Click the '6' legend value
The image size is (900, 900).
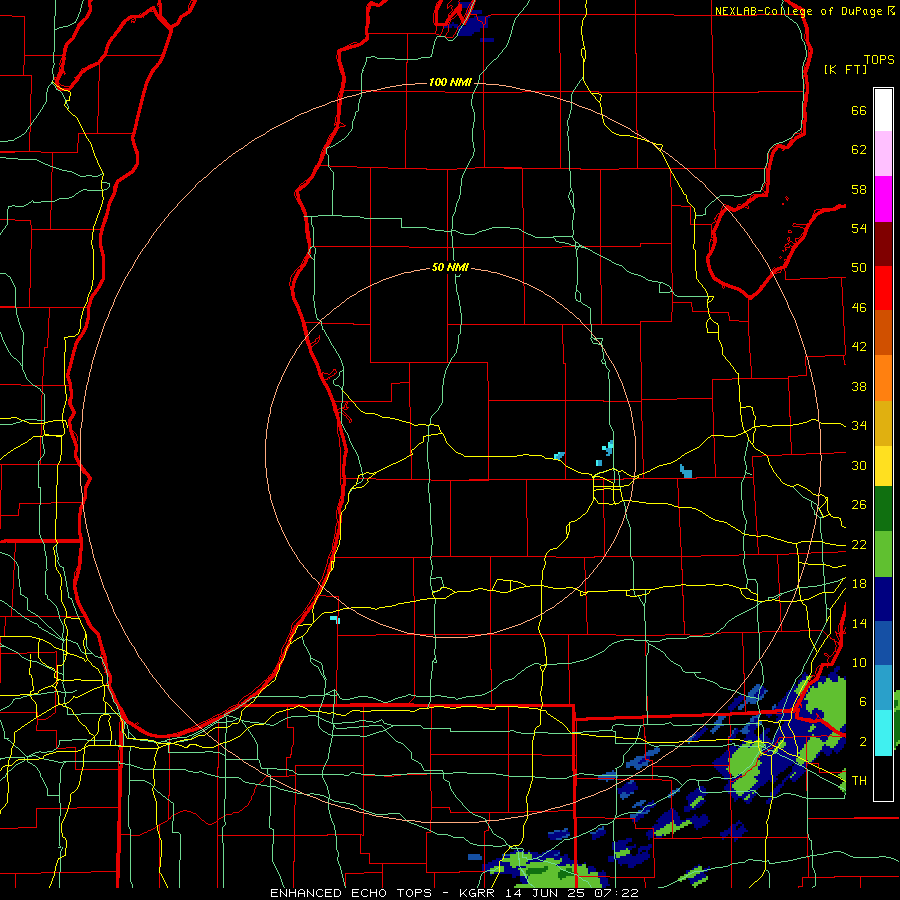pos(863,702)
